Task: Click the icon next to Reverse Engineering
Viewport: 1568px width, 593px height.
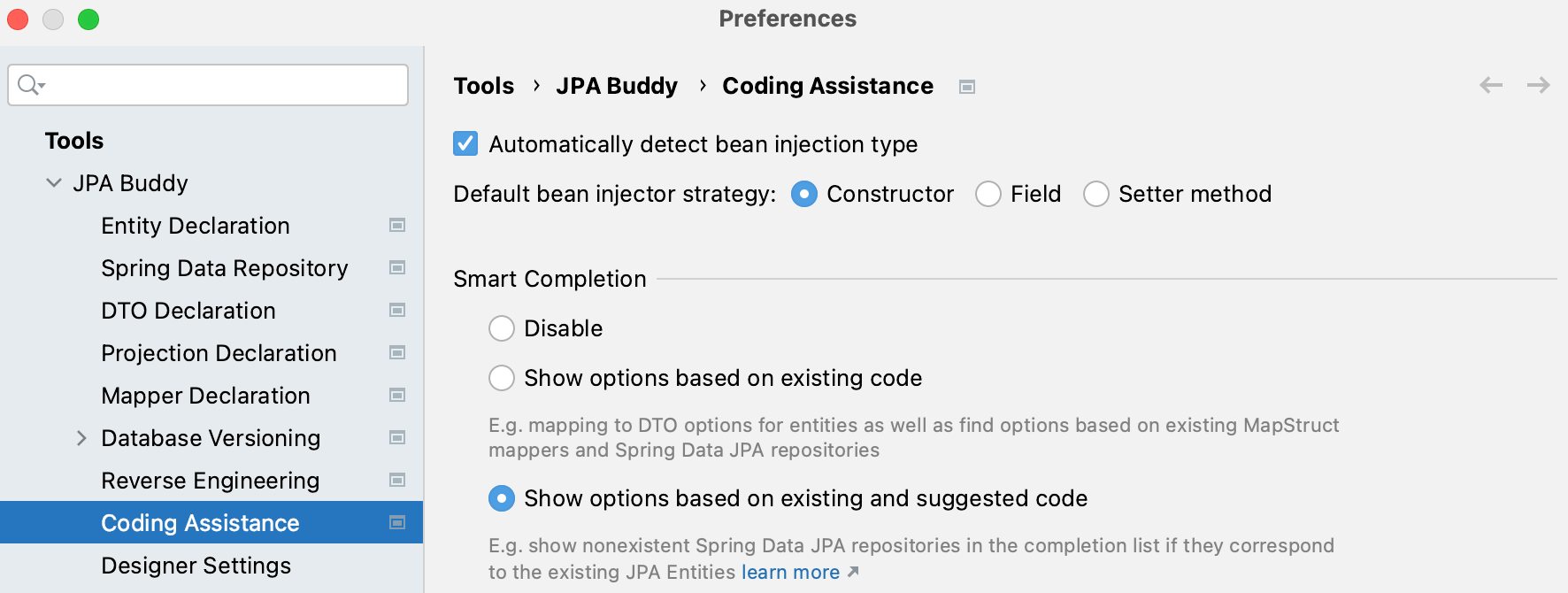Action: (396, 481)
